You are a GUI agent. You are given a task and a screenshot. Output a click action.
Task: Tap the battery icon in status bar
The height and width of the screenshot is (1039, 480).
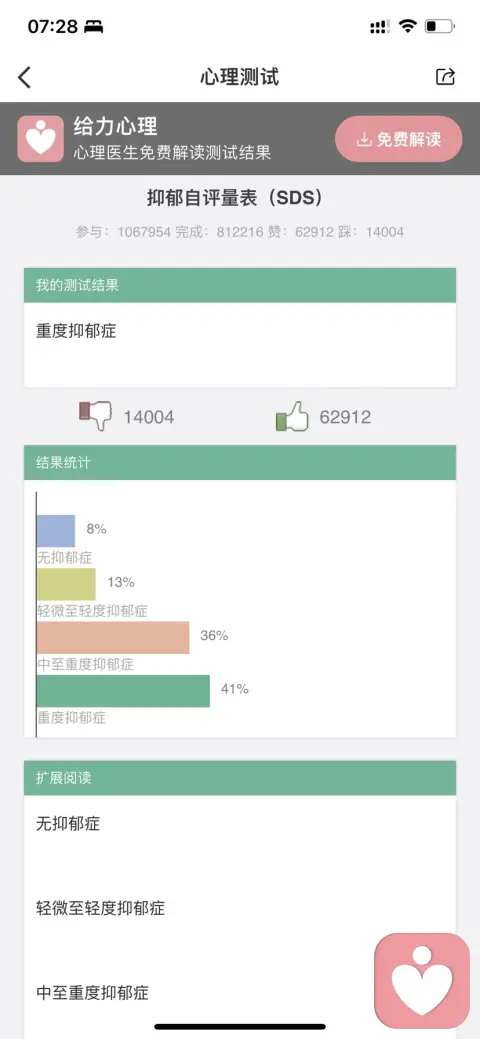pos(440,27)
